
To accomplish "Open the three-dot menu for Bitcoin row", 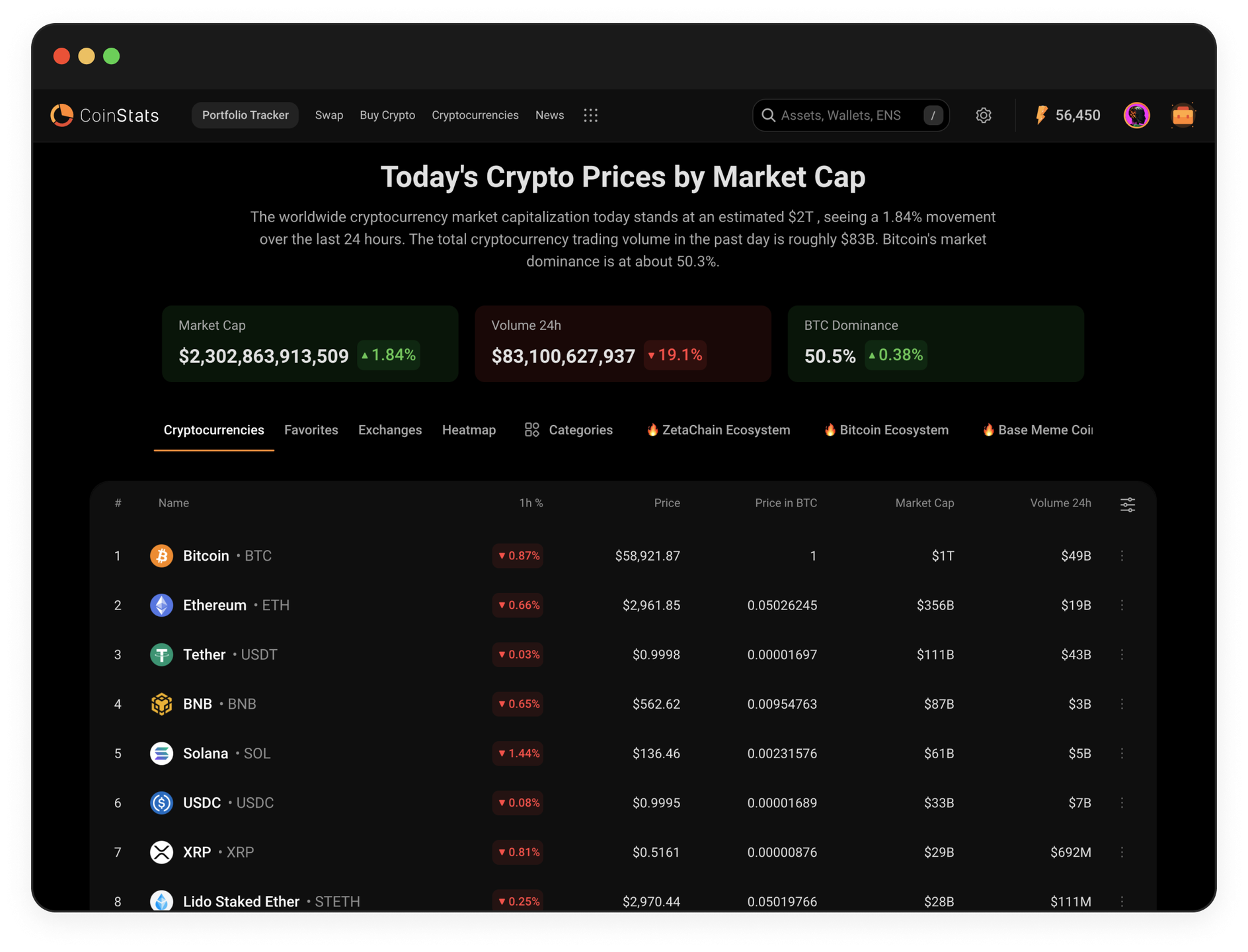I will 1122,556.
